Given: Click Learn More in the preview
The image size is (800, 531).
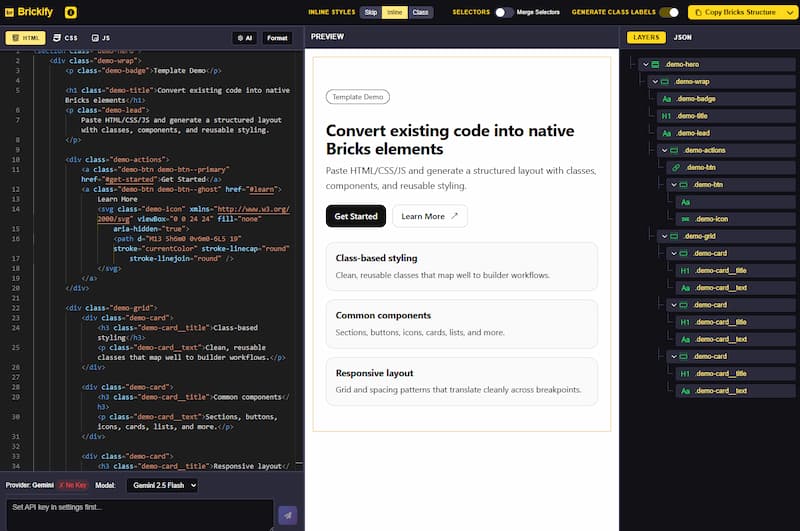Looking at the screenshot, I should (430, 216).
